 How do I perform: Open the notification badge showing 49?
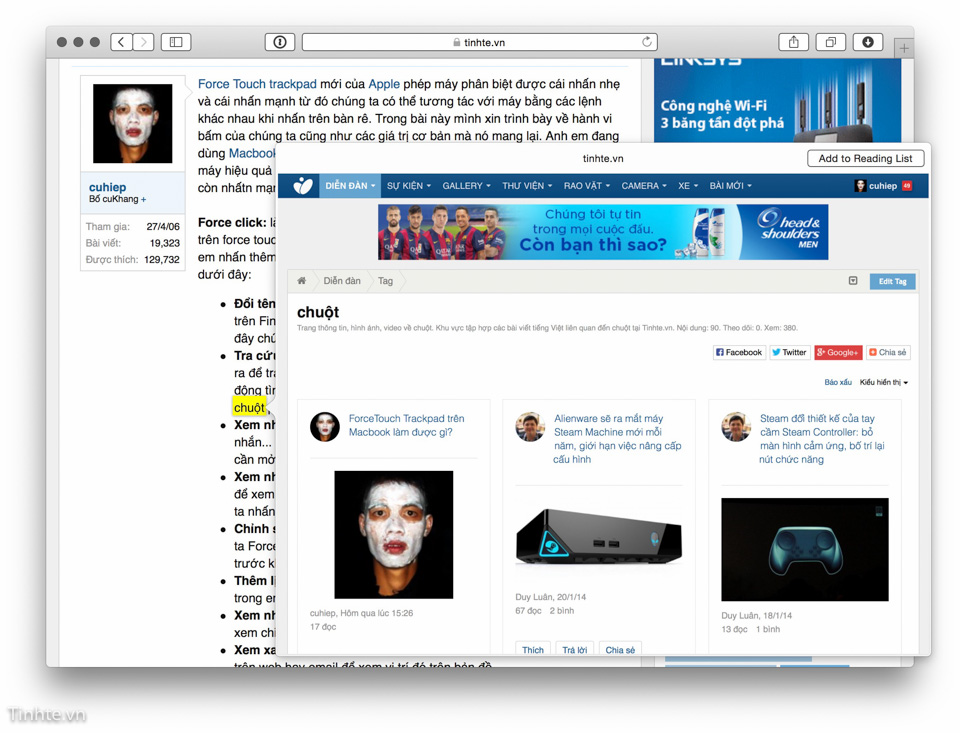[x=907, y=186]
